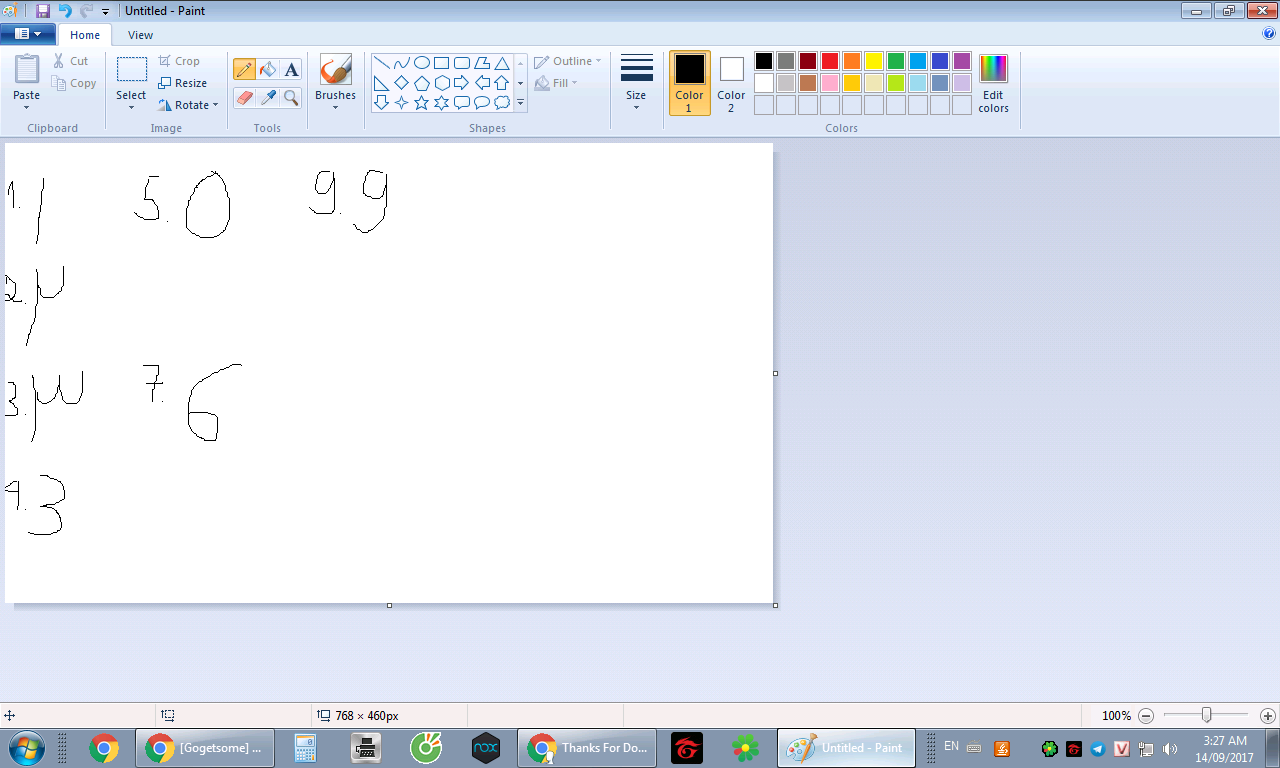Open the Outline dropdown
The width and height of the screenshot is (1280, 768).
pos(568,61)
